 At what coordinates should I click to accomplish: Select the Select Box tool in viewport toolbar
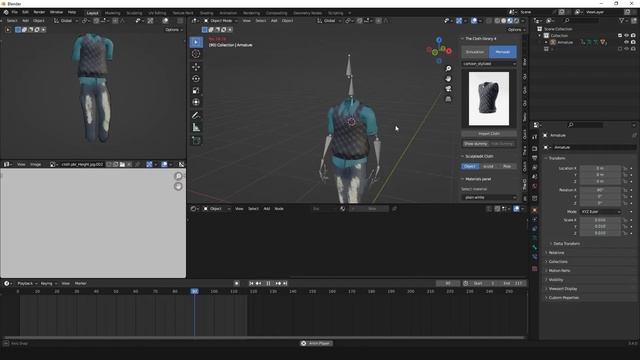tap(196, 42)
